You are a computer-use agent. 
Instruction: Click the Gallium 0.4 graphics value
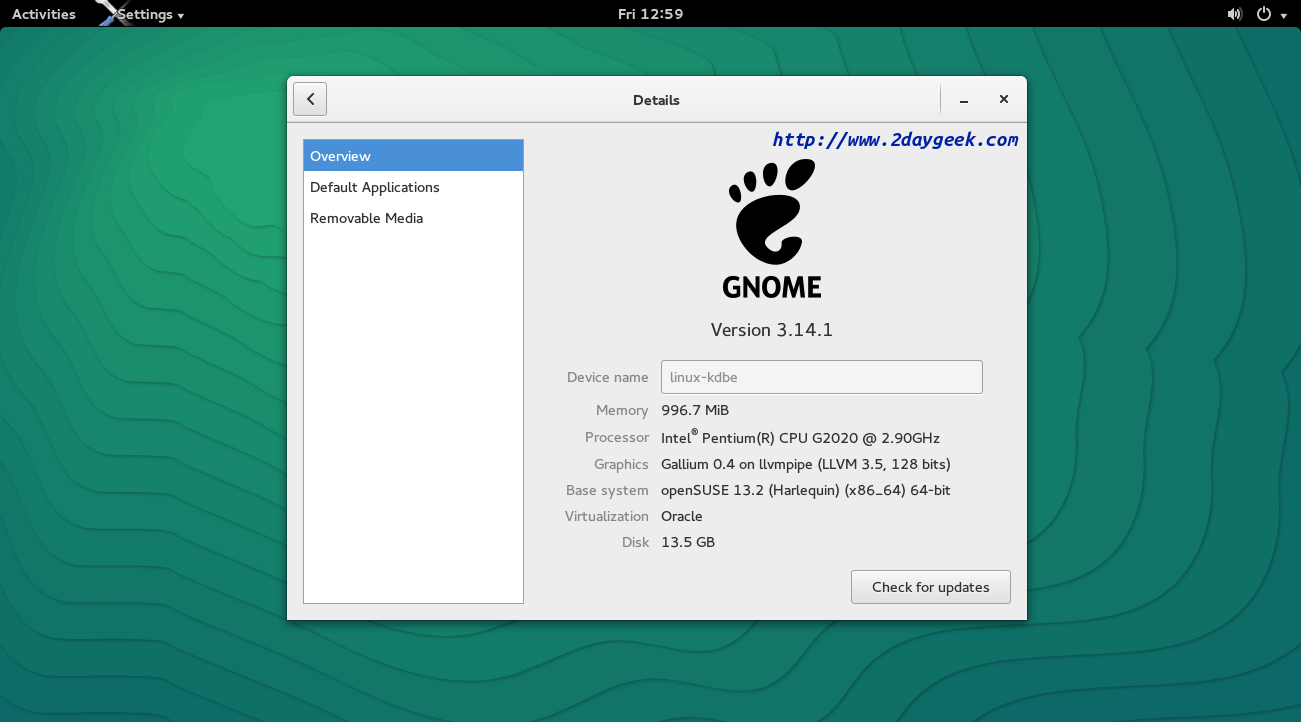tap(806, 464)
